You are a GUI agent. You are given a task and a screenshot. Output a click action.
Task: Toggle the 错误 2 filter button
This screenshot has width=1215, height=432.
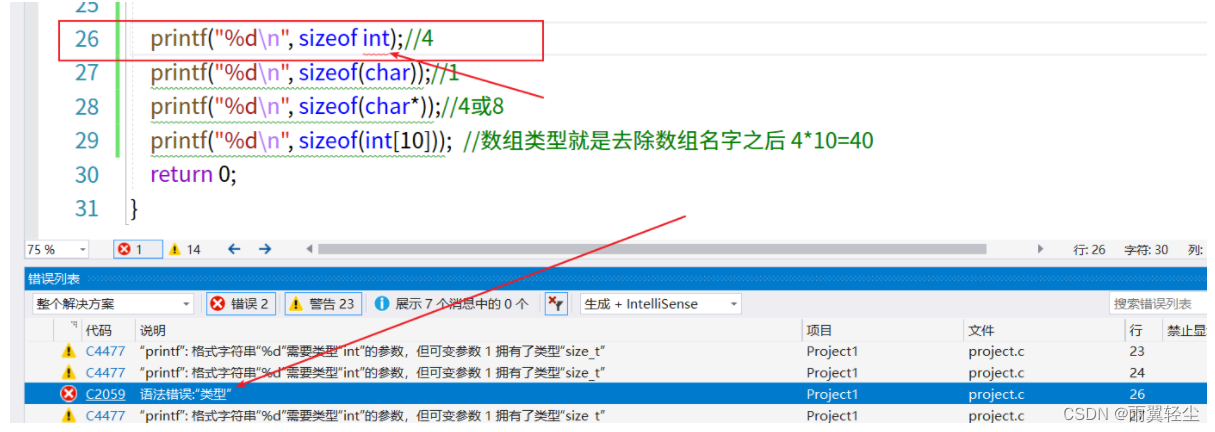coord(242,304)
